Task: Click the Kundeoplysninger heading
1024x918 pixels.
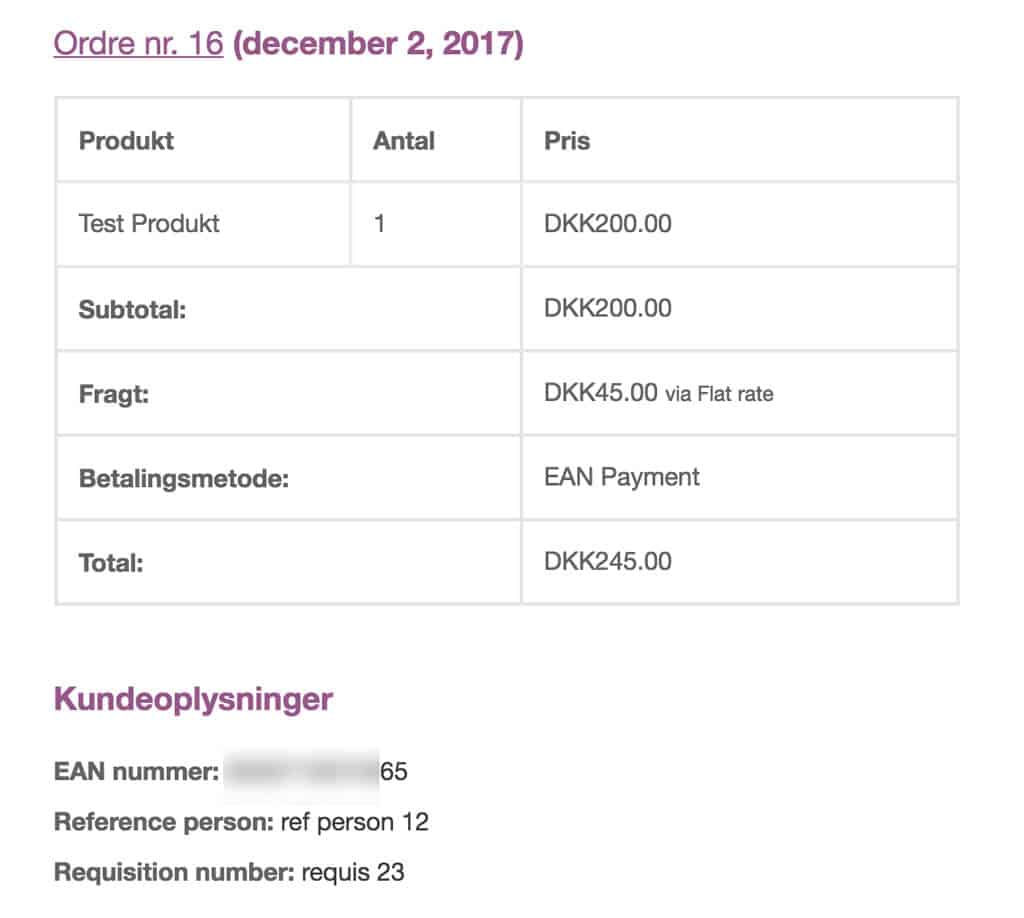Action: [193, 700]
